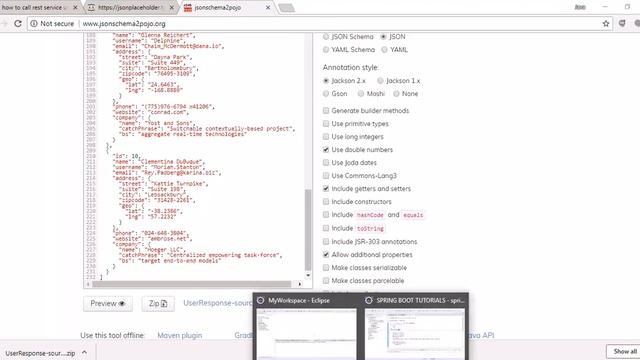Enable Use primitive types
Screen dimensions: 640x360
click(x=326, y=124)
